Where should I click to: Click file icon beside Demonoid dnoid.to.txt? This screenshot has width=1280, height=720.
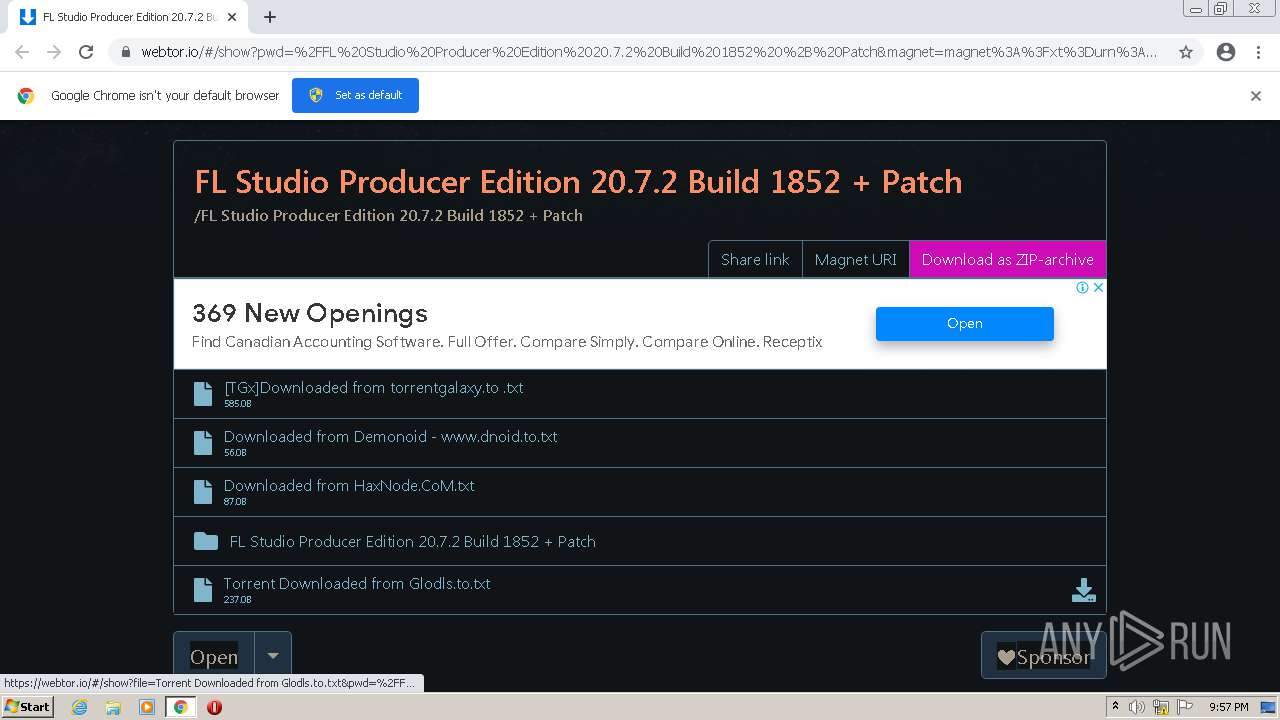(203, 443)
